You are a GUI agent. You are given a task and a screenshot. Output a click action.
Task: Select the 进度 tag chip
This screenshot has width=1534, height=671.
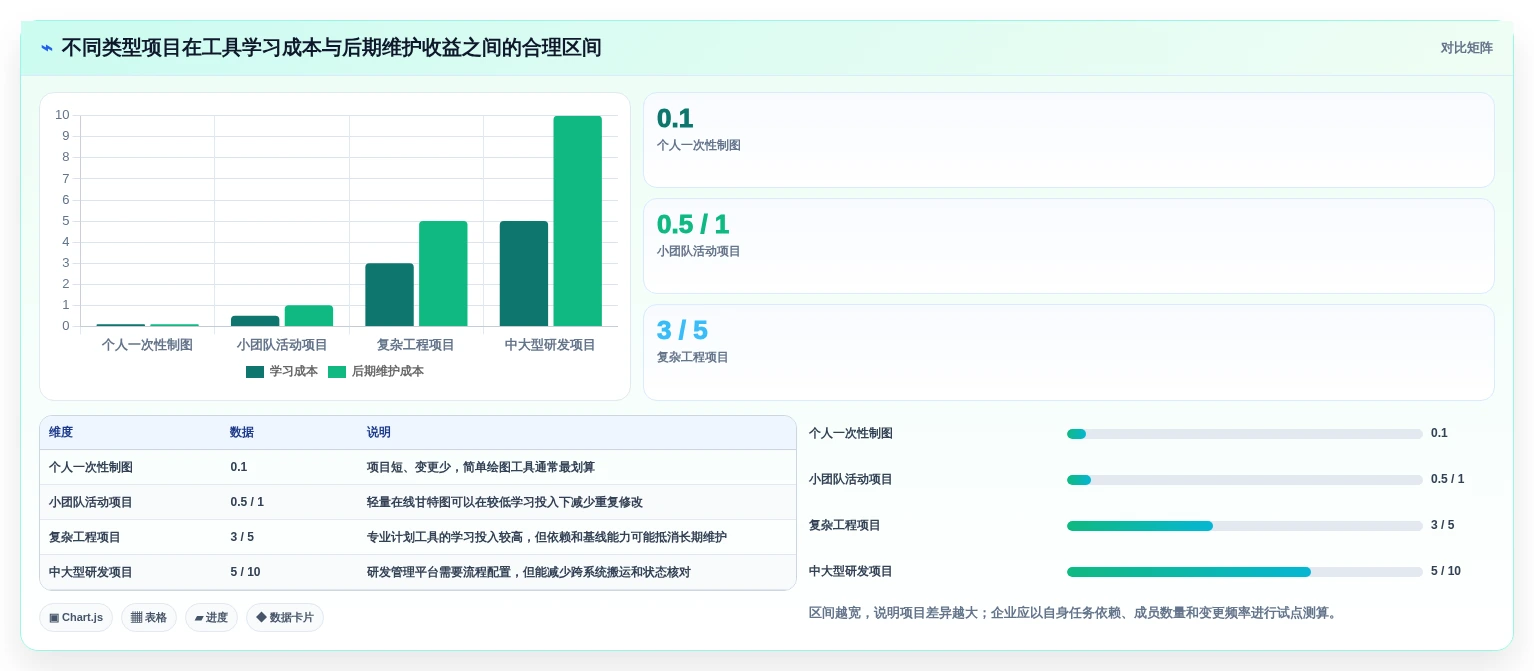point(211,617)
